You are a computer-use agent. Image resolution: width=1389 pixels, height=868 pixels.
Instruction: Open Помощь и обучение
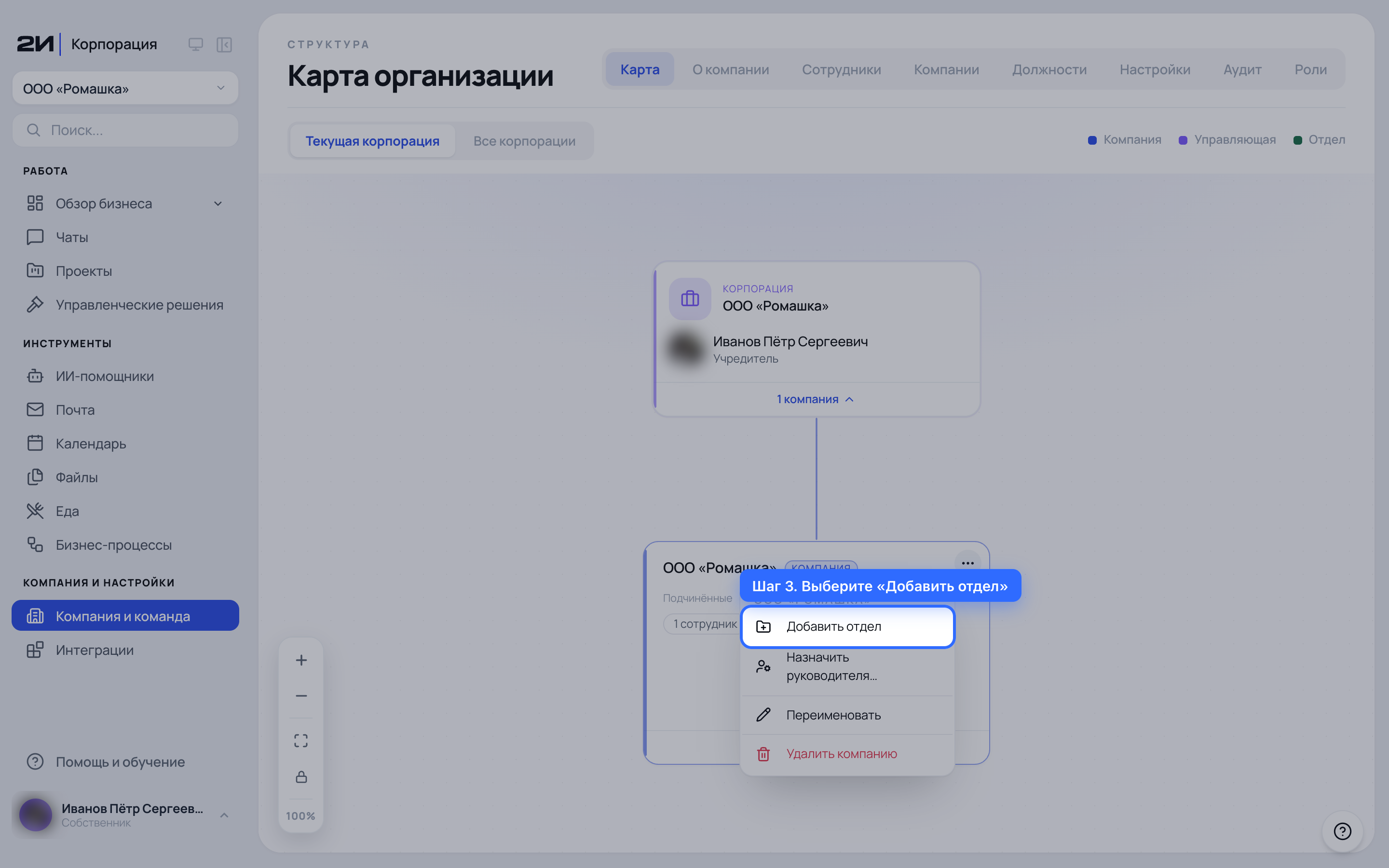(125, 762)
